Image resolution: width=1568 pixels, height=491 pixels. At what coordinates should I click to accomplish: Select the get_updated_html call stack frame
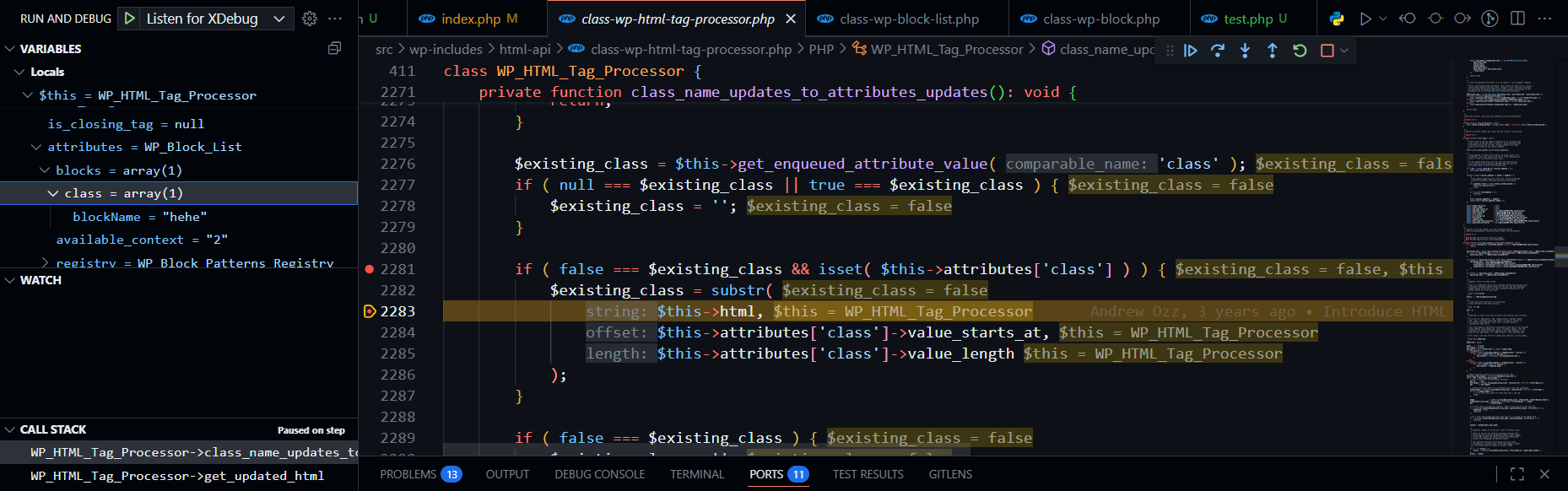pos(177,476)
